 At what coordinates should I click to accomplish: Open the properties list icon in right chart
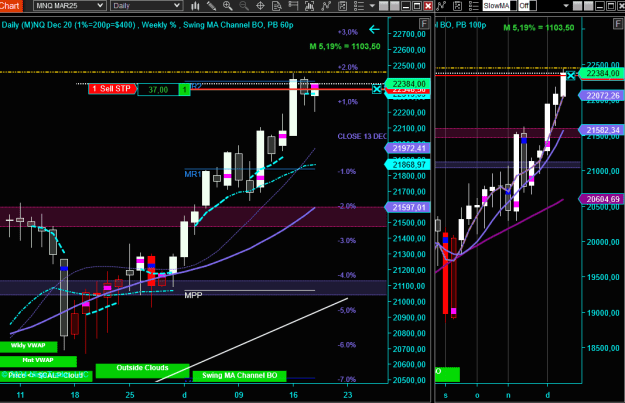[474, 6]
